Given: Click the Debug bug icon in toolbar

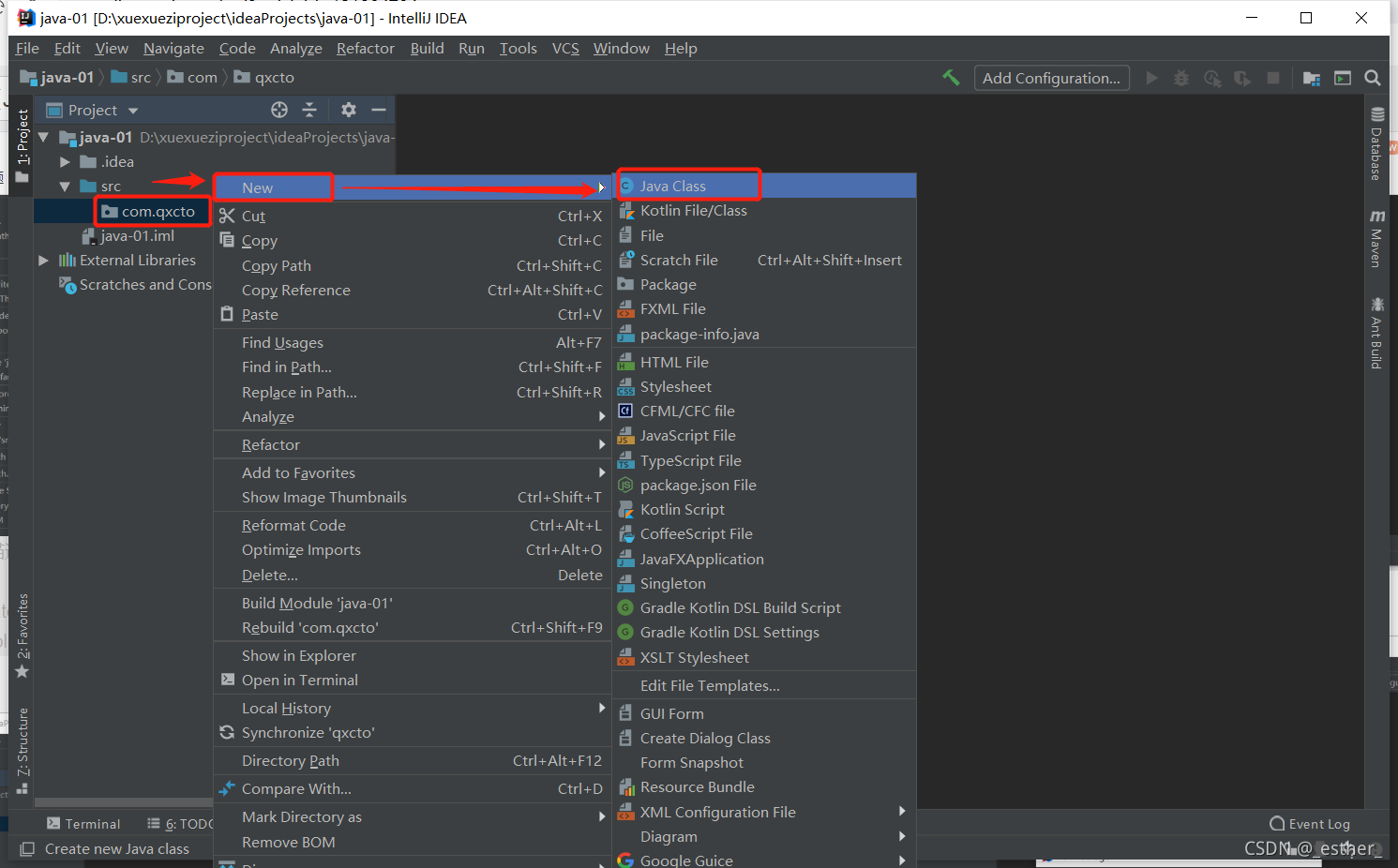Looking at the screenshot, I should coord(1181,78).
